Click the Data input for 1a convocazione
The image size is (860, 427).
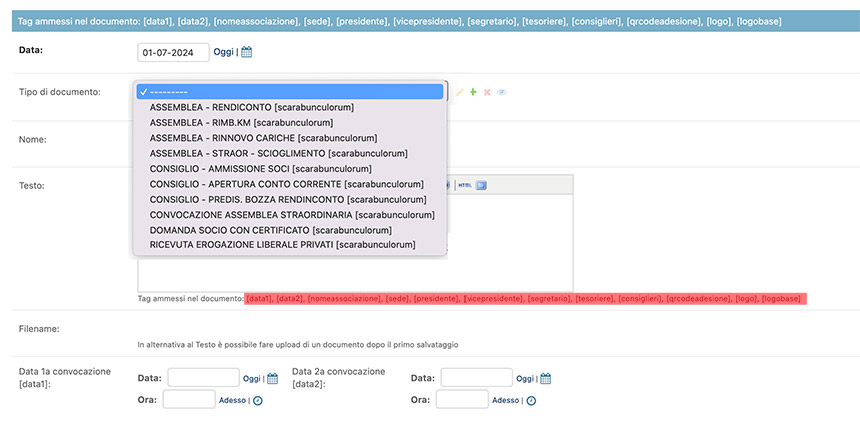tap(203, 378)
